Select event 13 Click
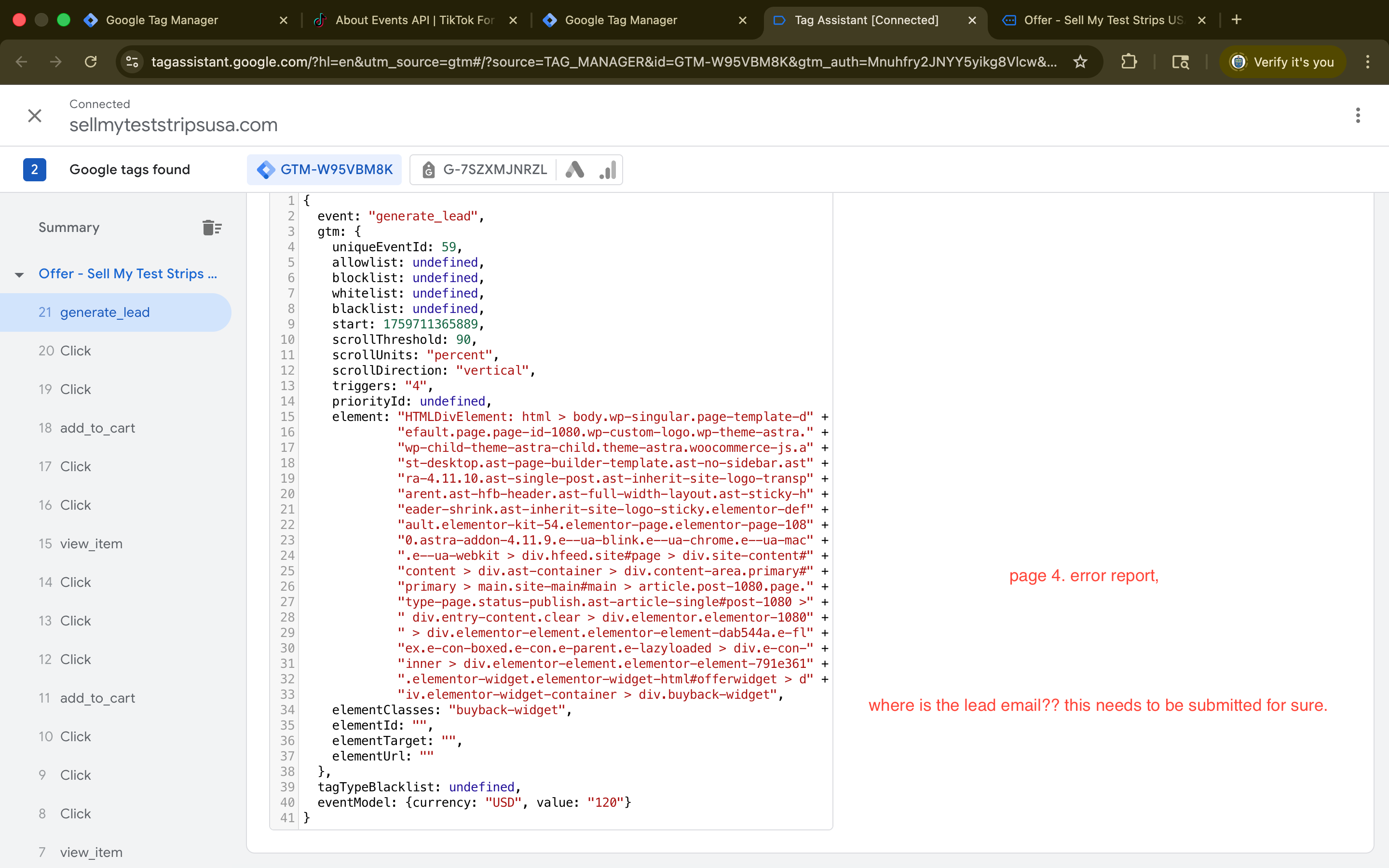This screenshot has width=1389, height=868. 115,621
